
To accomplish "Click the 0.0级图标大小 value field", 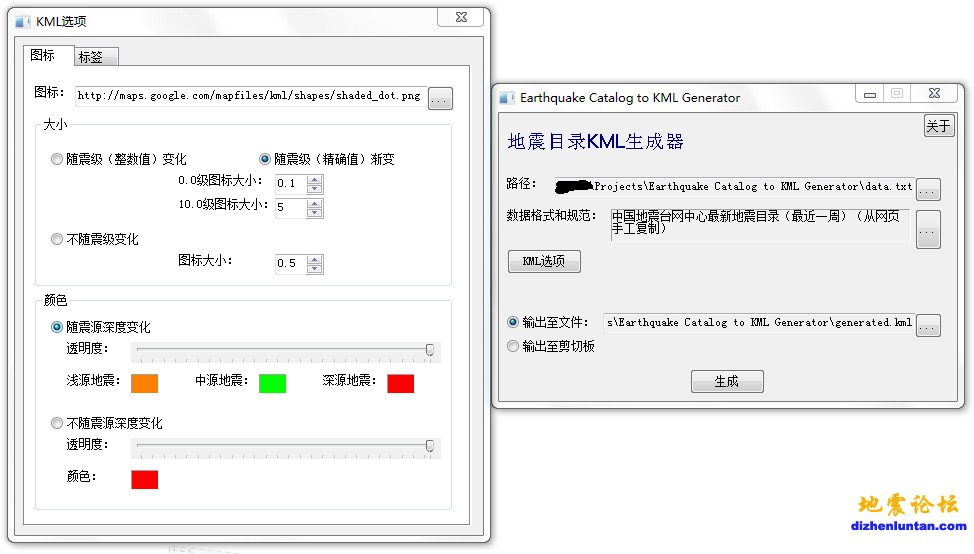I will coord(291,184).
